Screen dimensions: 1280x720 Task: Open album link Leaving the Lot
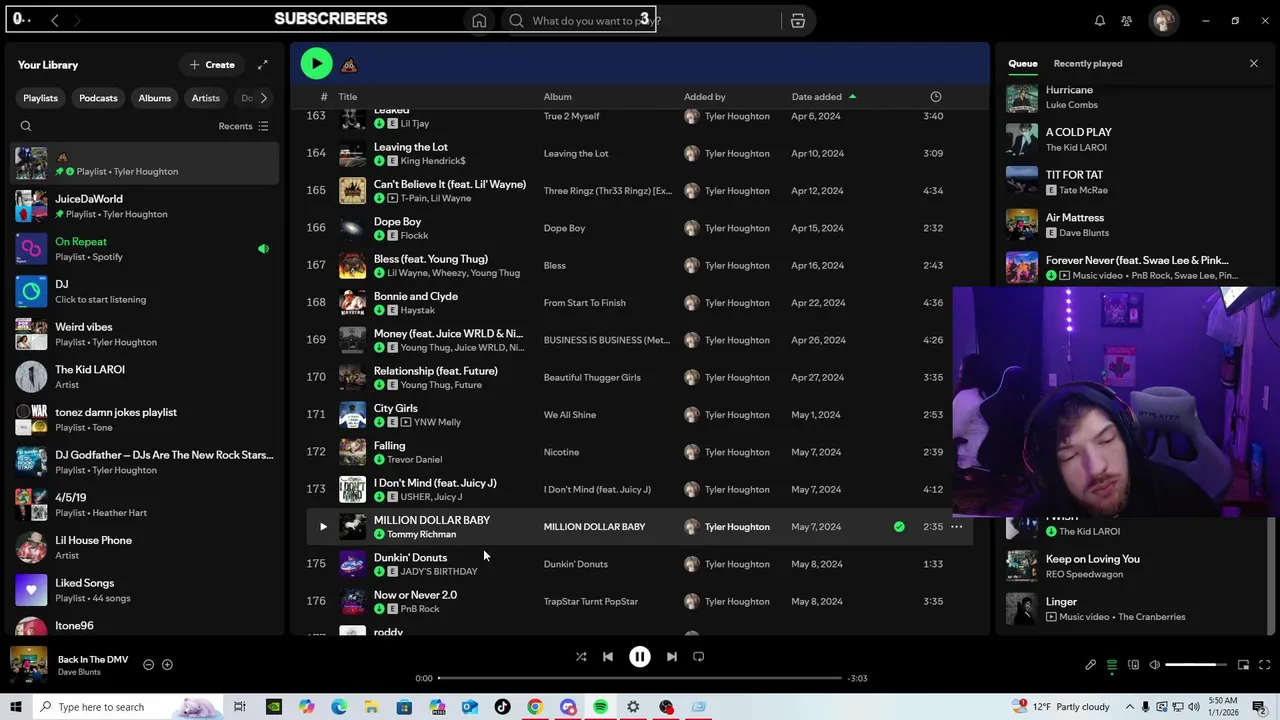[x=576, y=153]
